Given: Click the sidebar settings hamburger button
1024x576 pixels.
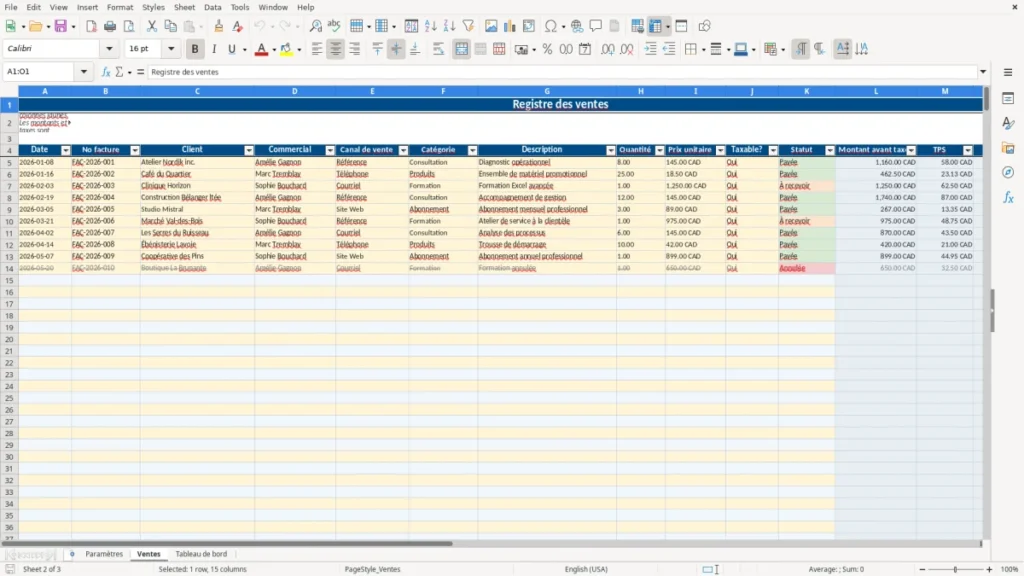Looking at the screenshot, I should click(x=1008, y=72).
